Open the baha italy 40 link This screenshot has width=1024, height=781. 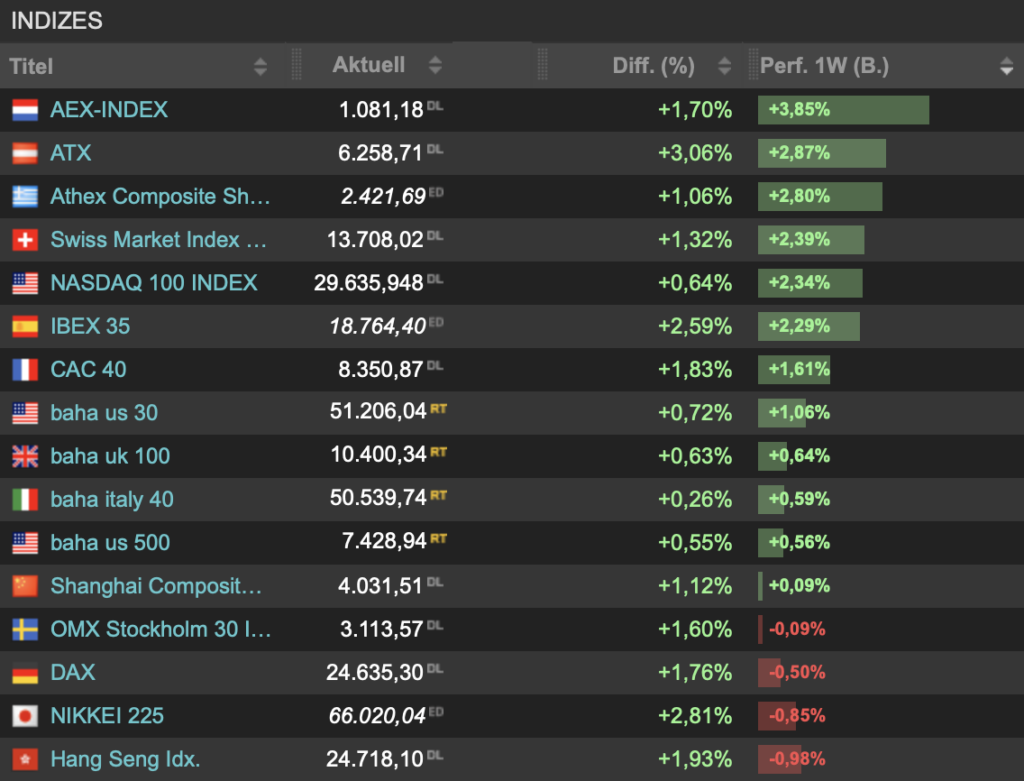pyautogui.click(x=112, y=500)
